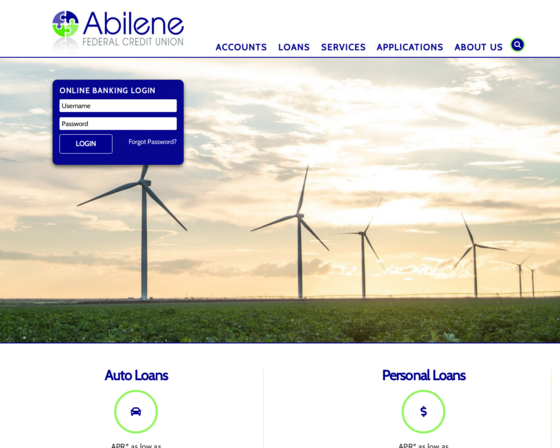Open the Accounts menu
The height and width of the screenshot is (448, 560).
coord(241,47)
